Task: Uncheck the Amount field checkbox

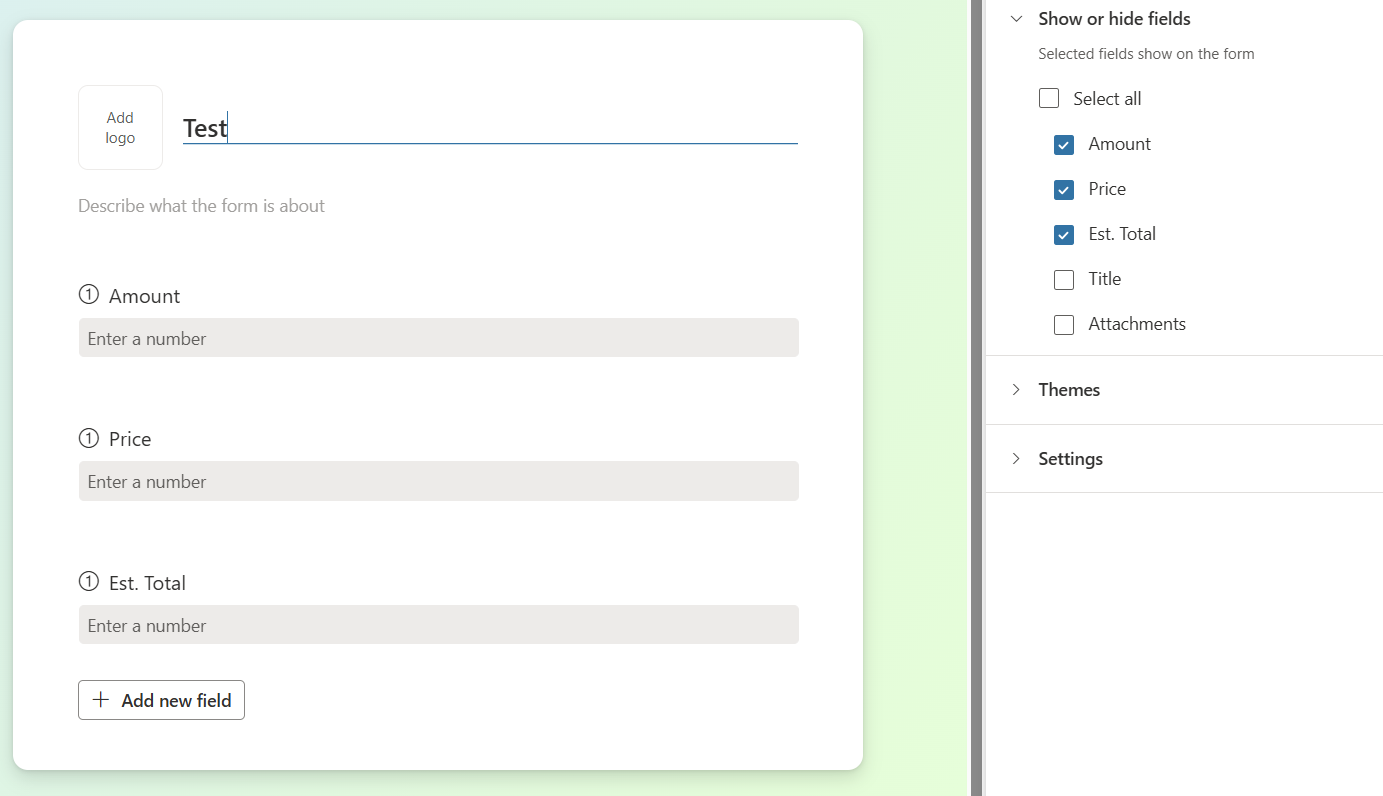Action: coord(1063,144)
